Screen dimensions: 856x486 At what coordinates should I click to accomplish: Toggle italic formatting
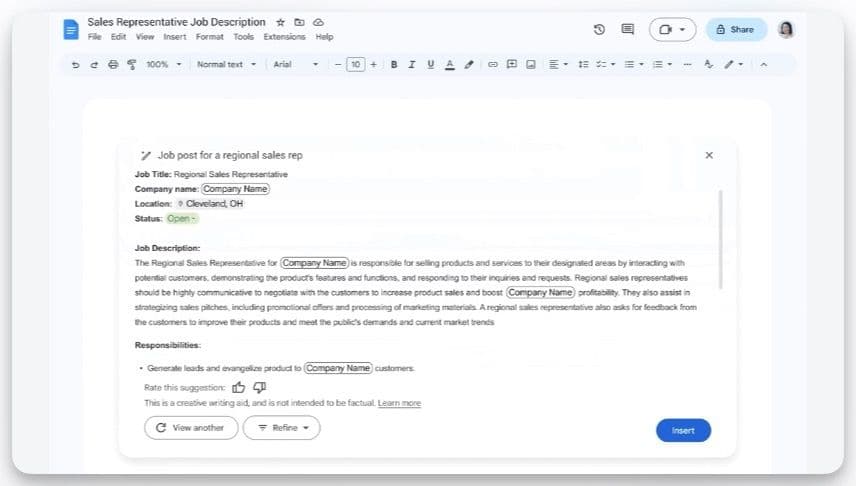(412, 64)
